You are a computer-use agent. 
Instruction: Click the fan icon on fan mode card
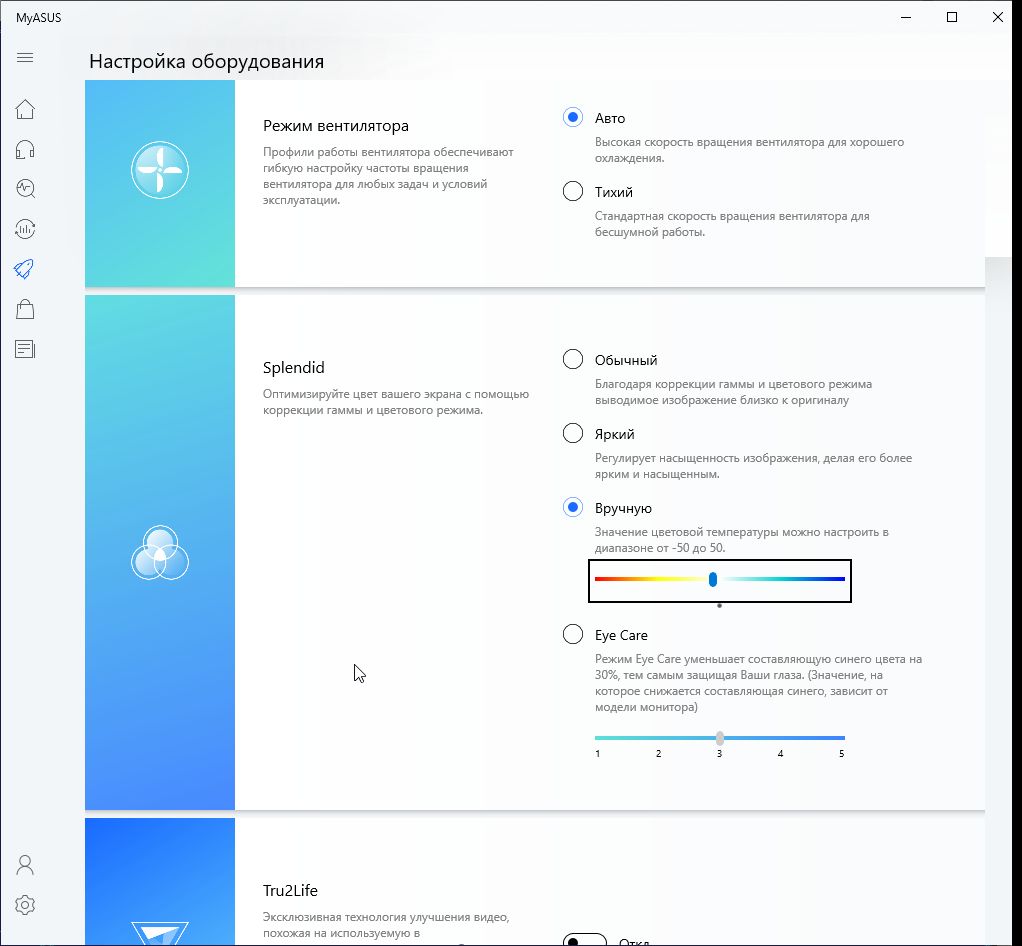[x=160, y=170]
